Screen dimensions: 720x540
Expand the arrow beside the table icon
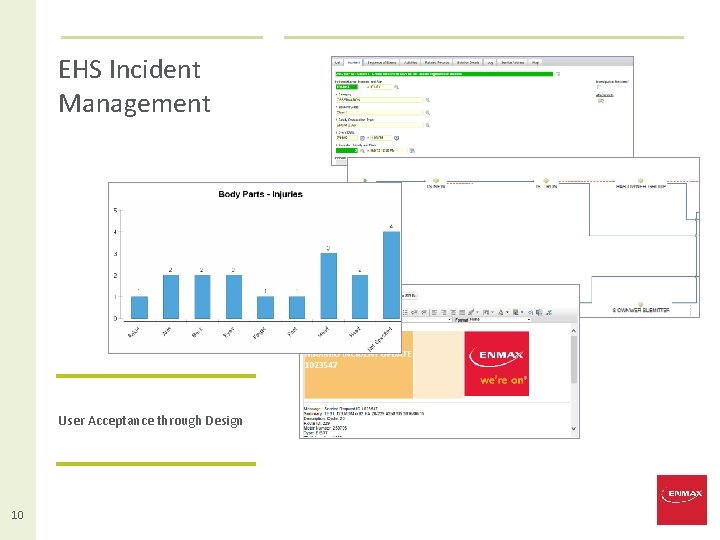pyautogui.click(x=493, y=312)
